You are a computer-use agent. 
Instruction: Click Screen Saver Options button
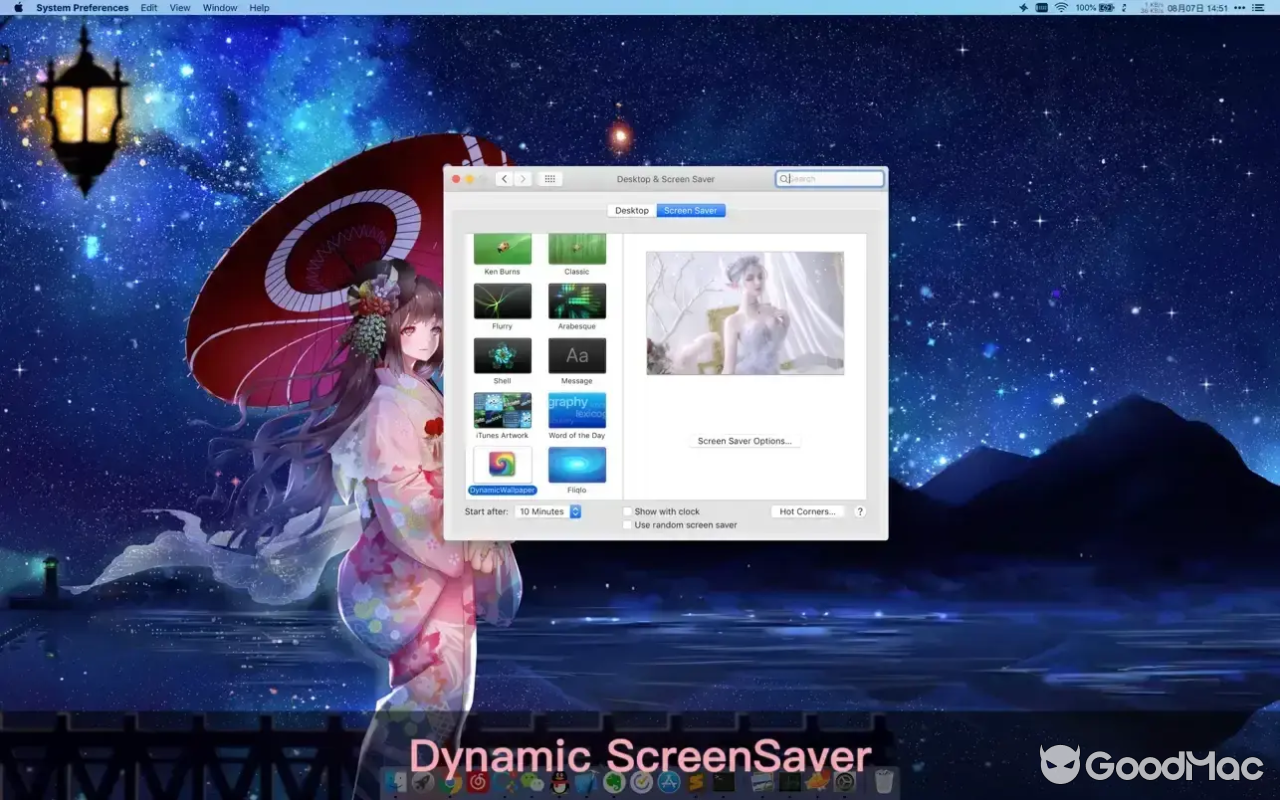point(744,440)
